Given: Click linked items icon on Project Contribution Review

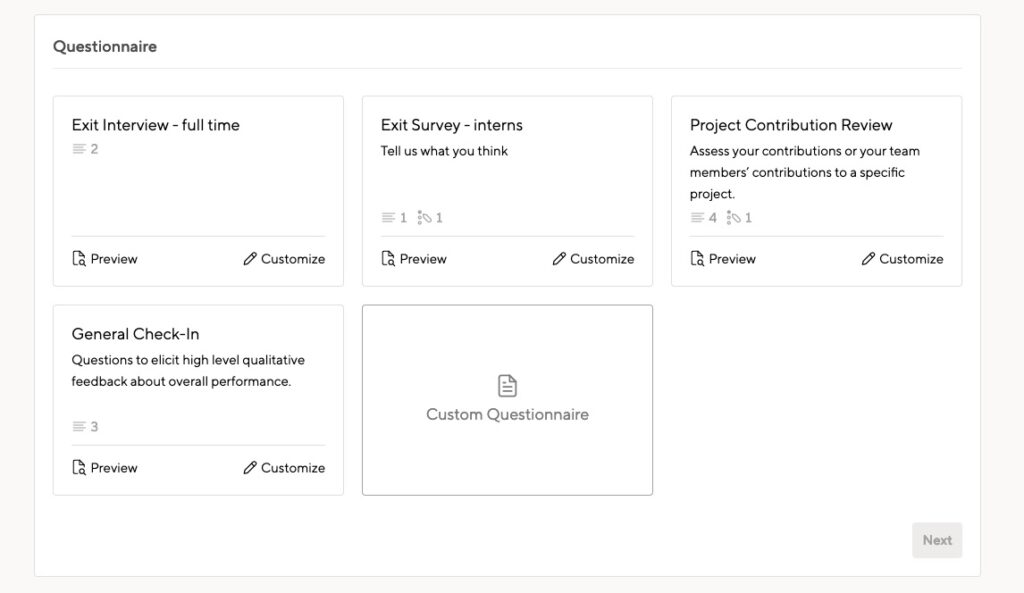Looking at the screenshot, I should tap(733, 217).
